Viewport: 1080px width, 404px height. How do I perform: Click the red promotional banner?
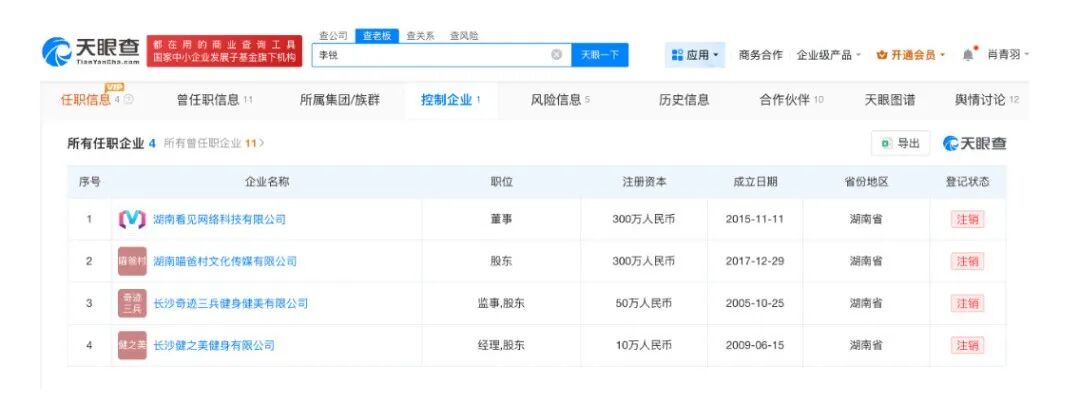225,52
